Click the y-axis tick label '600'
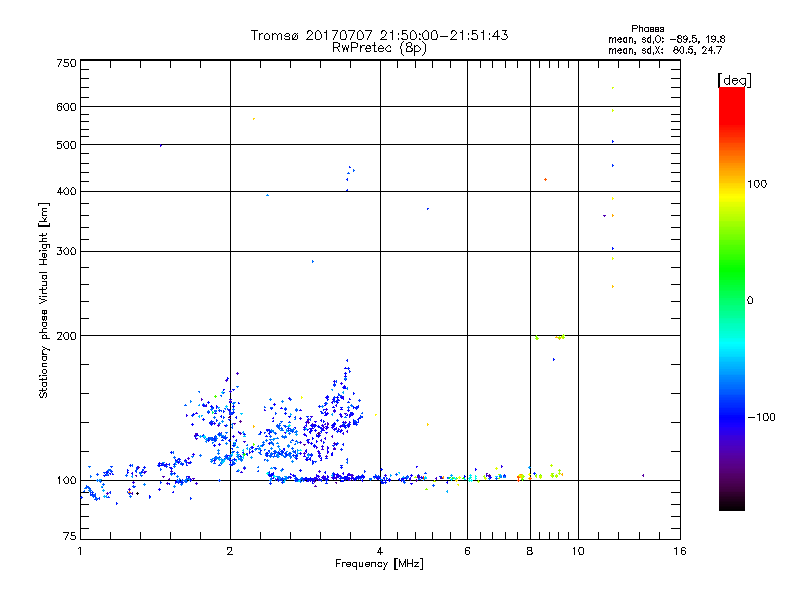 [x=66, y=107]
